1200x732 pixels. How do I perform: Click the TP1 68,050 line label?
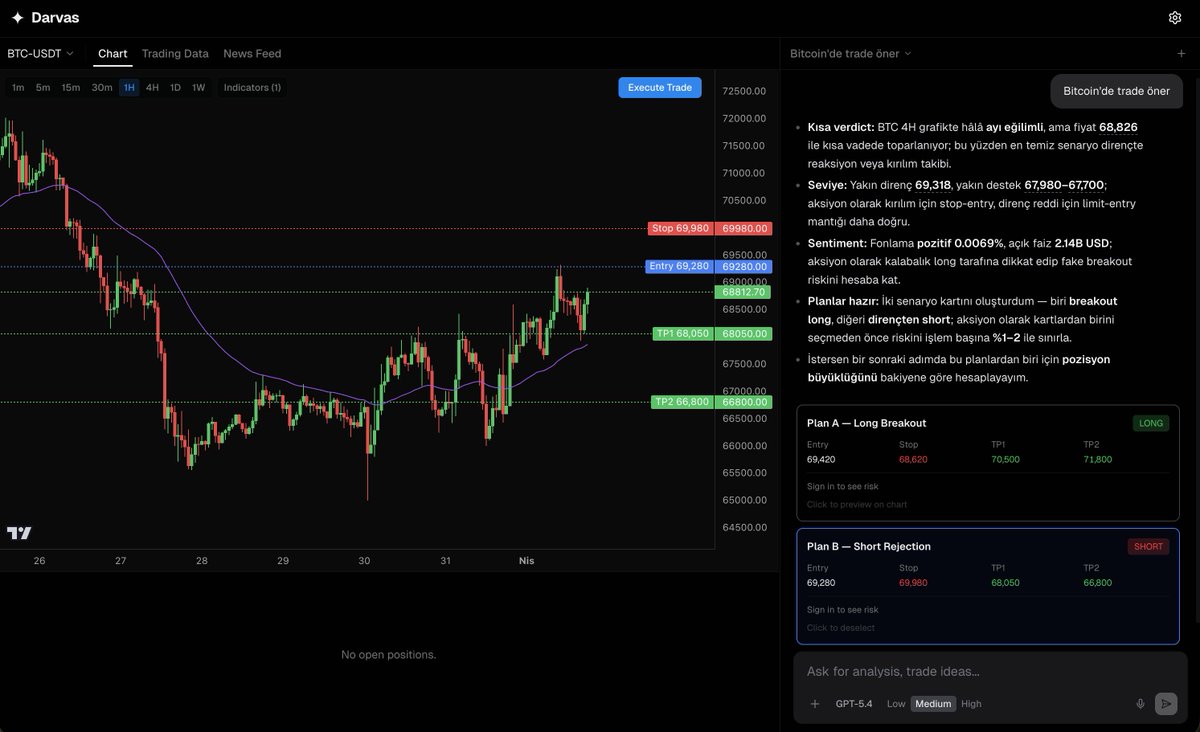(x=682, y=333)
